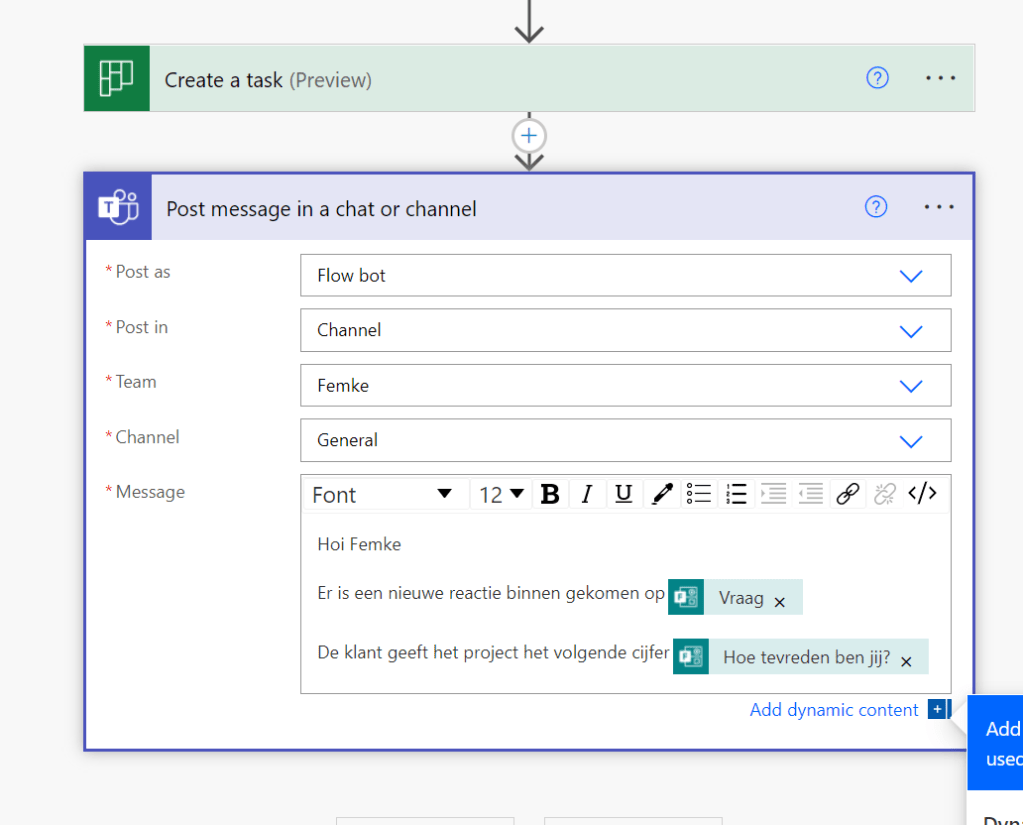Apply underline formatting in message editor
Viewport: 1023px width, 825px height.
(624, 494)
